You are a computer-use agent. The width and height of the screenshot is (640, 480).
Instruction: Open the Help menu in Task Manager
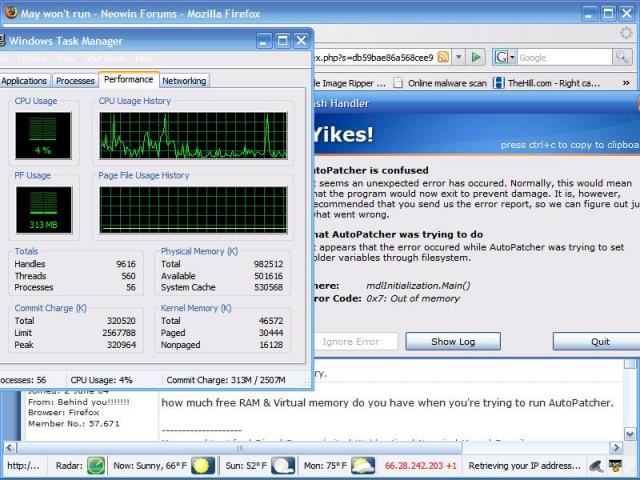[143, 59]
